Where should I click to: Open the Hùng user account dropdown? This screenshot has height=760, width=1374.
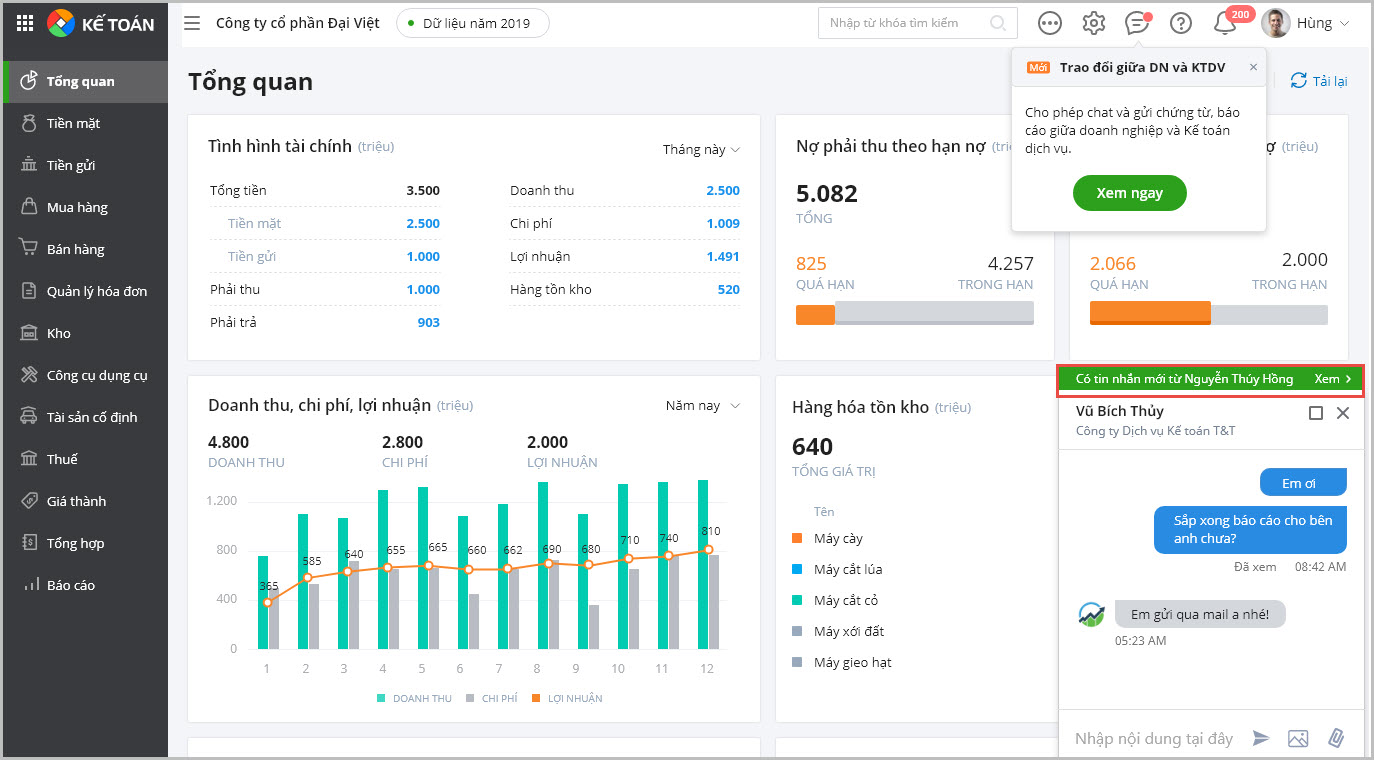click(1306, 23)
